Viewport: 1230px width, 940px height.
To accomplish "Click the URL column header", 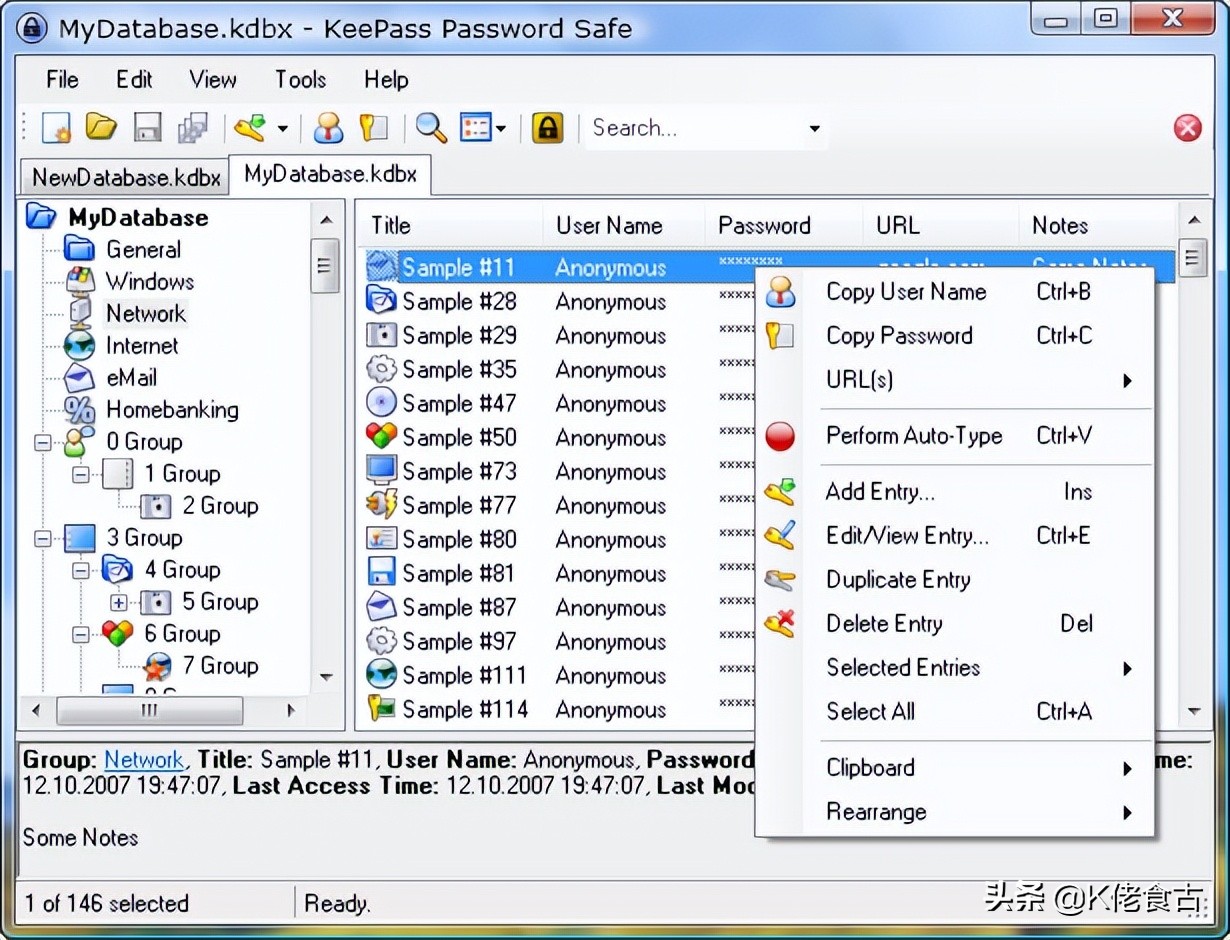I will tap(941, 226).
